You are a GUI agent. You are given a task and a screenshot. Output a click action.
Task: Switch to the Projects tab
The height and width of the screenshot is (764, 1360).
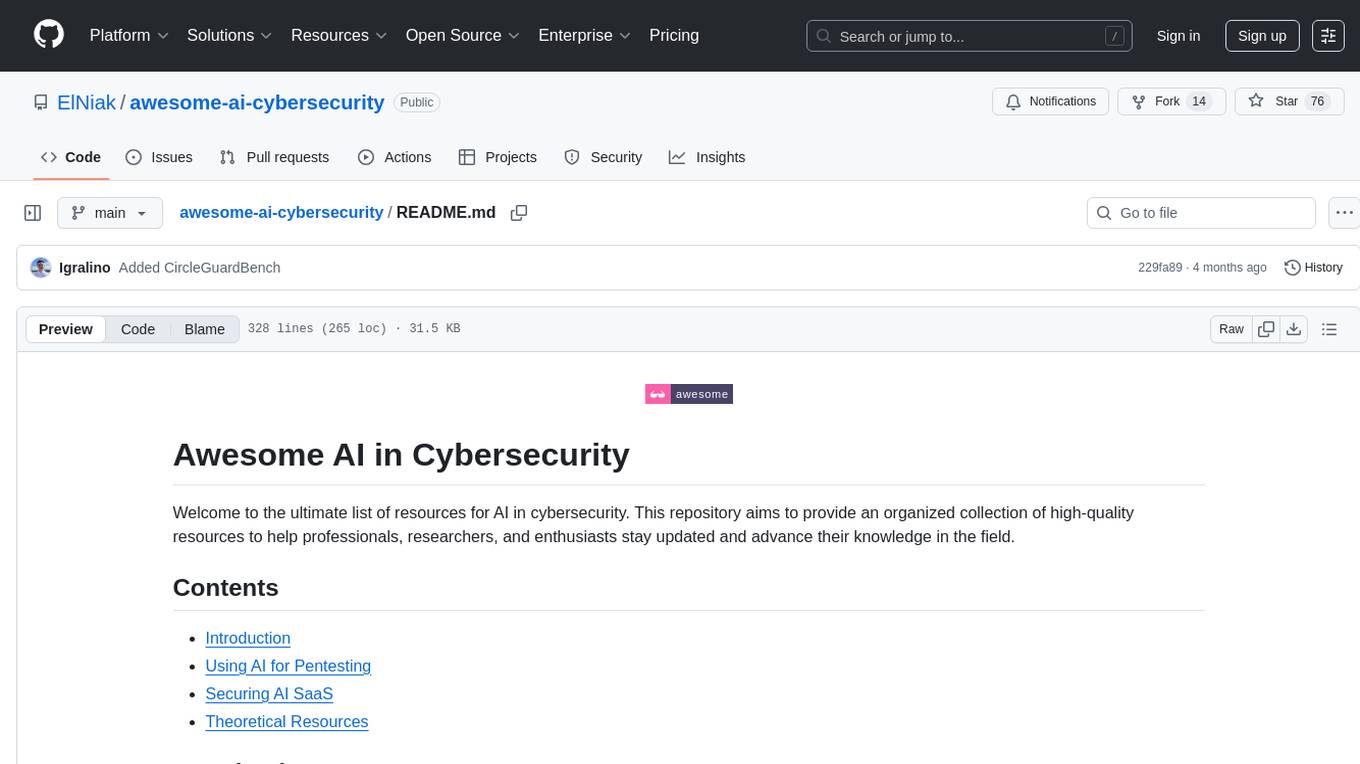pos(498,157)
